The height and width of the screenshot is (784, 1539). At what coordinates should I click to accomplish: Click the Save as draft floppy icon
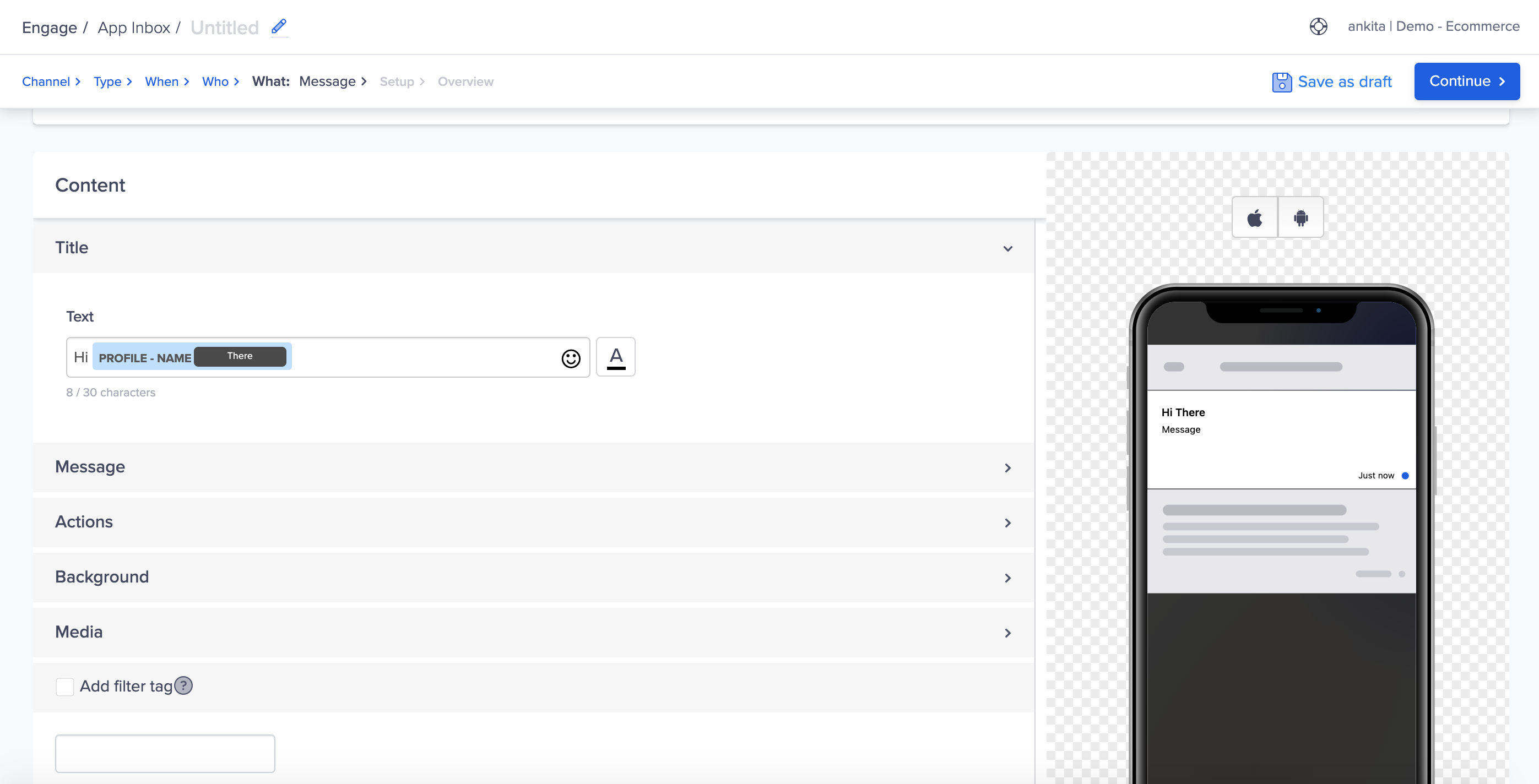pyautogui.click(x=1281, y=82)
